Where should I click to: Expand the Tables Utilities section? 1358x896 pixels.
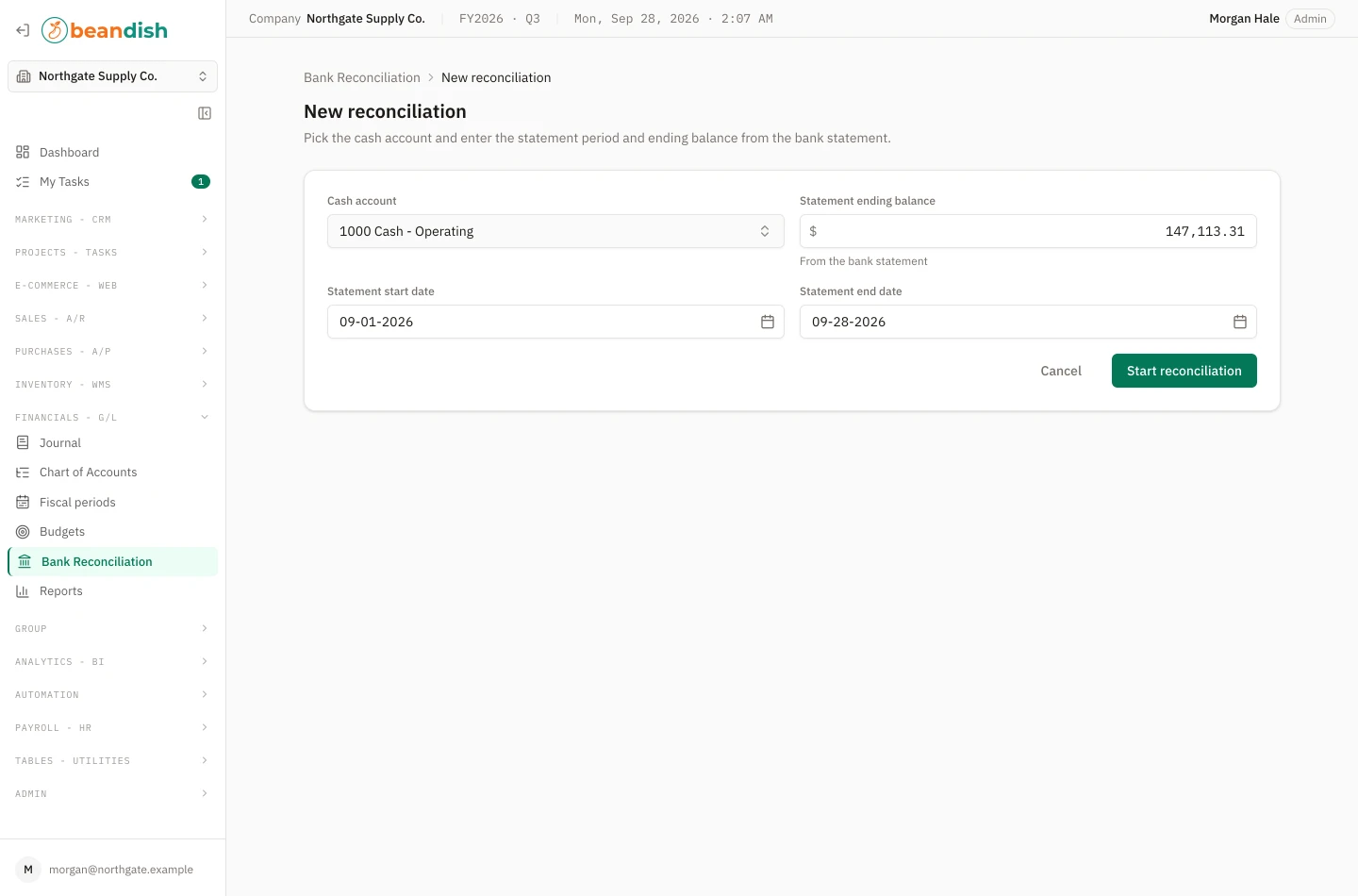(112, 761)
